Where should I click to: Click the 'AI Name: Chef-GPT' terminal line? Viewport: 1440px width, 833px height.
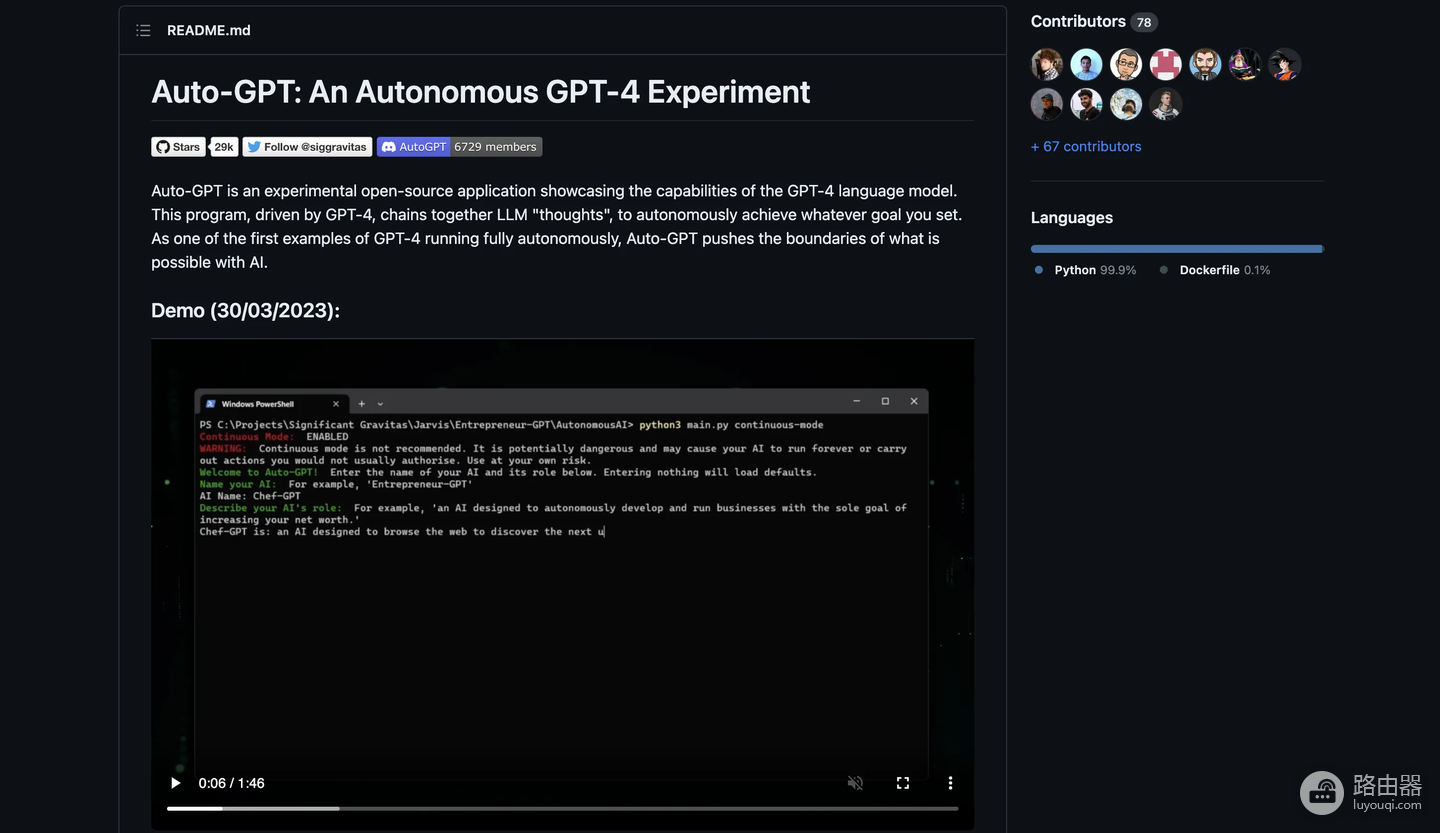pos(250,496)
